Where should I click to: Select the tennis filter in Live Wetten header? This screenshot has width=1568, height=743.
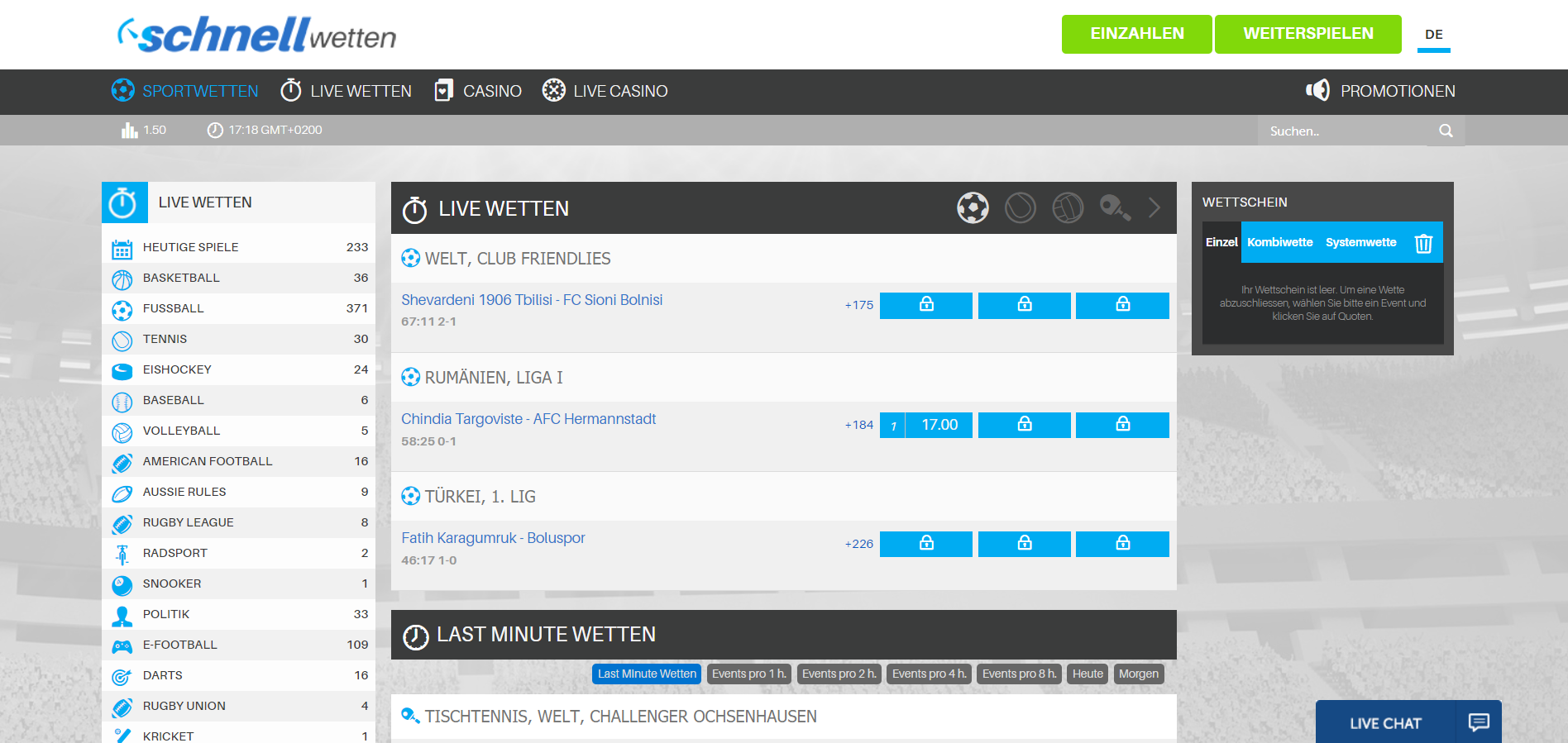[x=1020, y=207]
